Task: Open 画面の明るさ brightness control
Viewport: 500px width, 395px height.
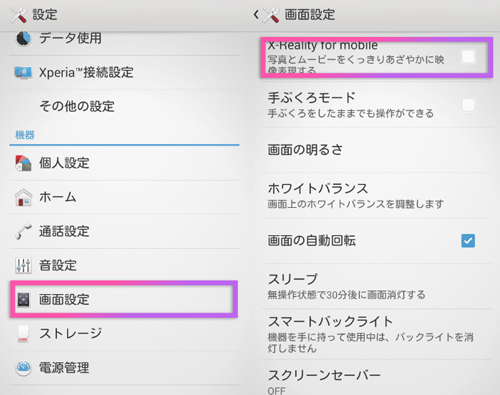Action: coord(377,150)
